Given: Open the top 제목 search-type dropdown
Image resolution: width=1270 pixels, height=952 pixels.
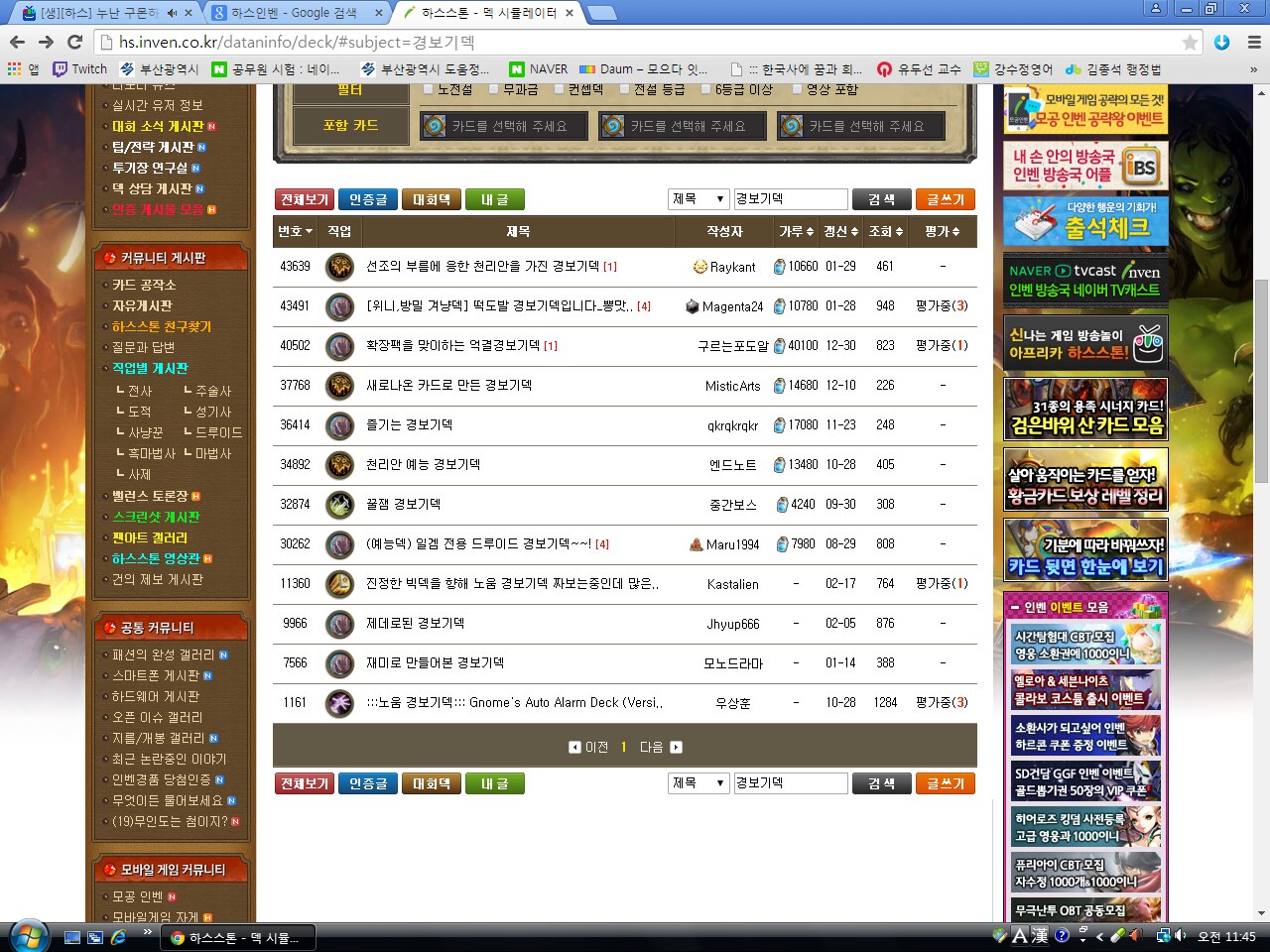Looking at the screenshot, I should coord(698,199).
